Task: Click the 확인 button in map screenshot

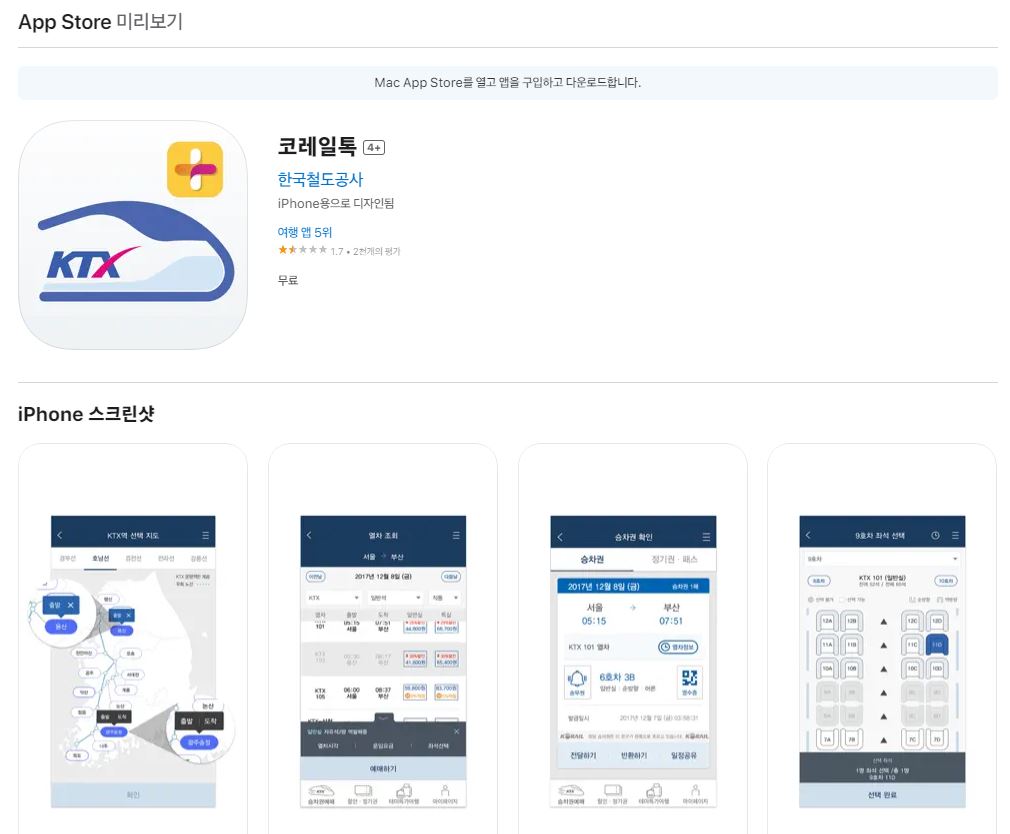Action: (133, 795)
